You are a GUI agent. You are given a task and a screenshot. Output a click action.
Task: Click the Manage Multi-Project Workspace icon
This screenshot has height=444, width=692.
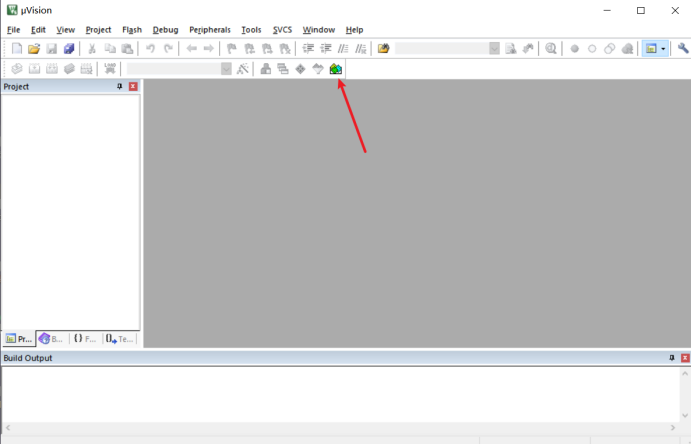283,69
